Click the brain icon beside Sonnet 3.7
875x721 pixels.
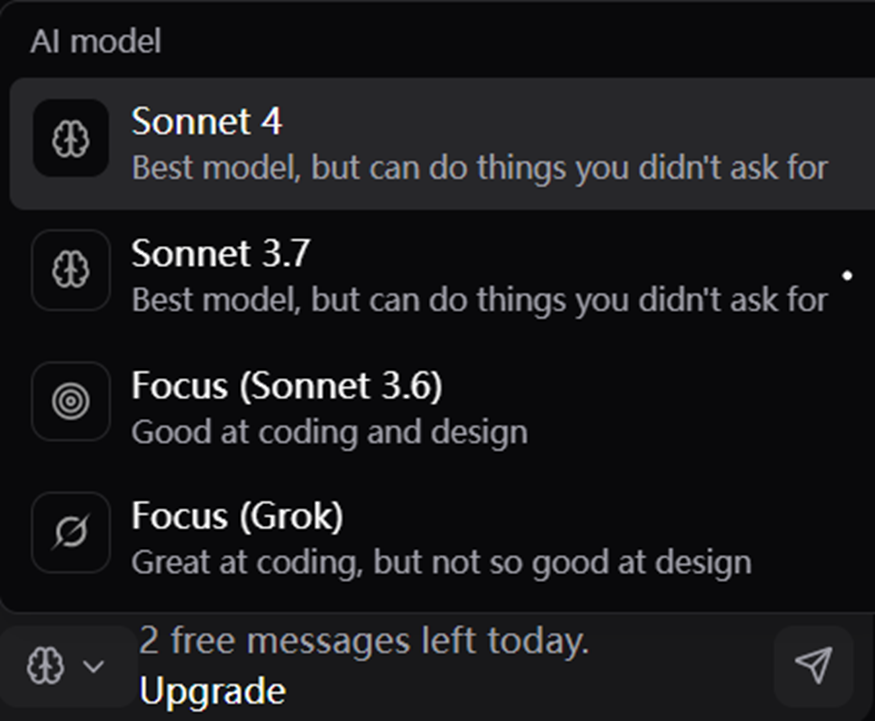pyautogui.click(x=70, y=270)
